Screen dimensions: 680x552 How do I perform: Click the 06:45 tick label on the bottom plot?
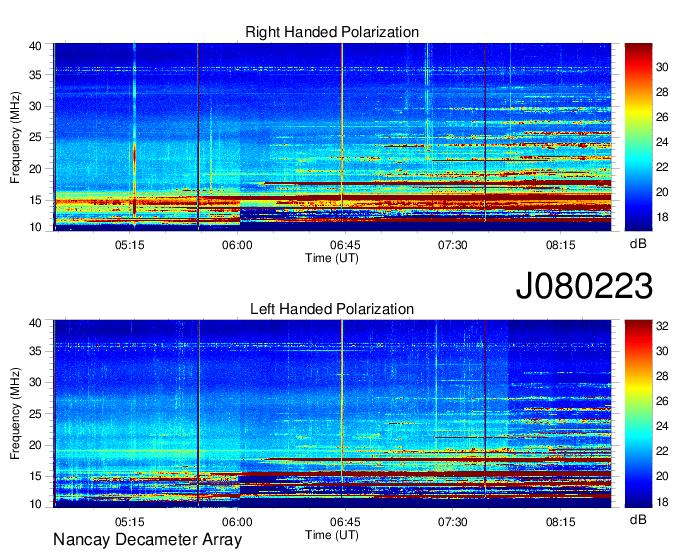point(345,522)
